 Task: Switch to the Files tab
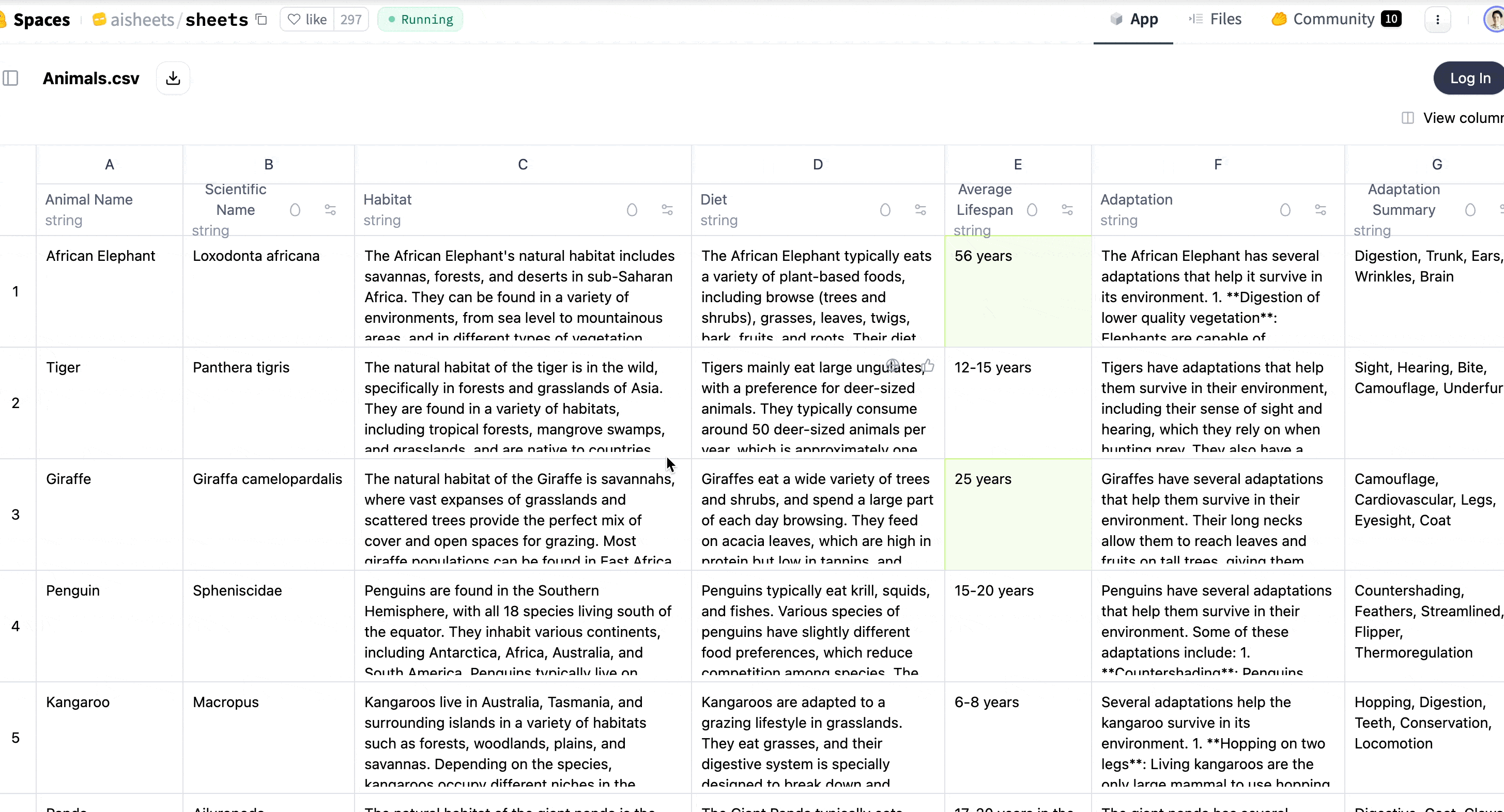click(x=1216, y=19)
